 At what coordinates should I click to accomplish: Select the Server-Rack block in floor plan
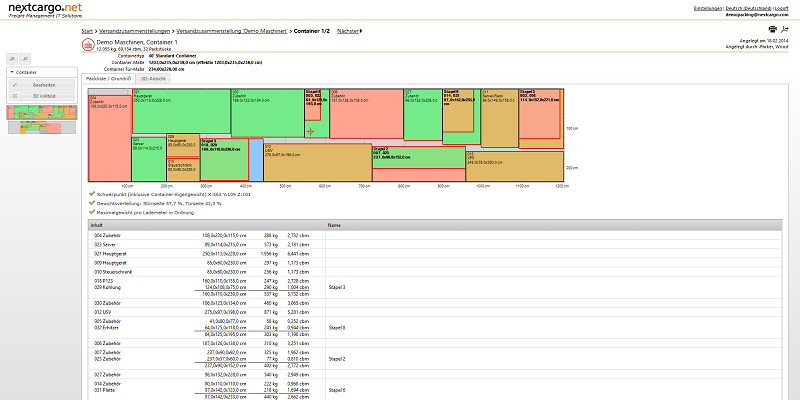click(499, 118)
